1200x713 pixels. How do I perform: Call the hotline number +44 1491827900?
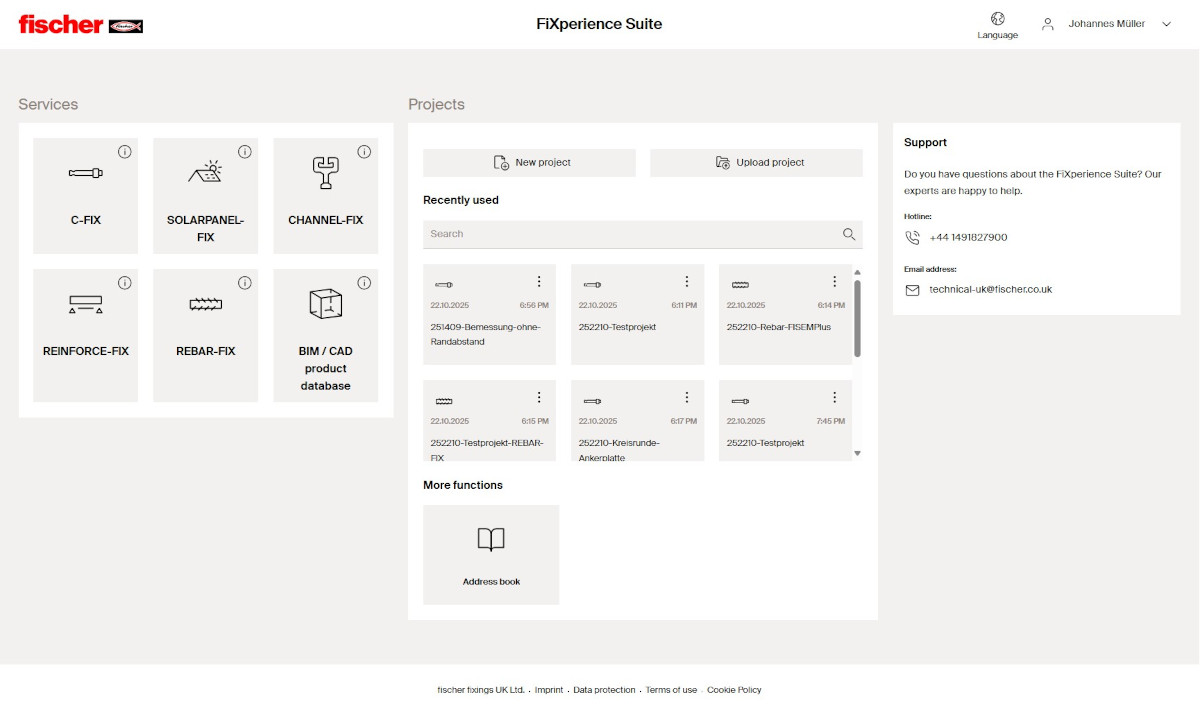[x=968, y=238]
